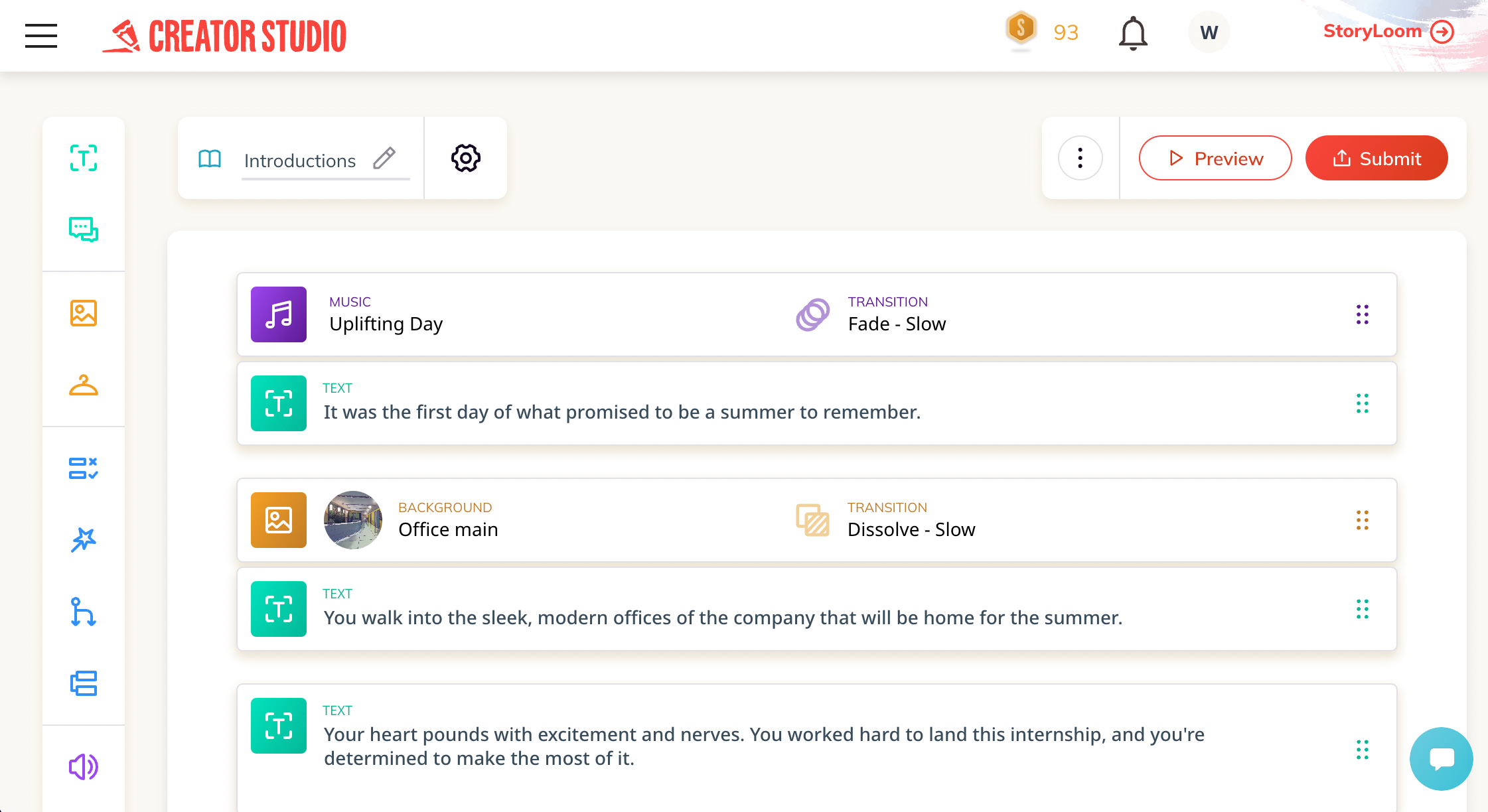Select the Branch tool in sidebar
The height and width of the screenshot is (812, 1488).
[x=84, y=612]
